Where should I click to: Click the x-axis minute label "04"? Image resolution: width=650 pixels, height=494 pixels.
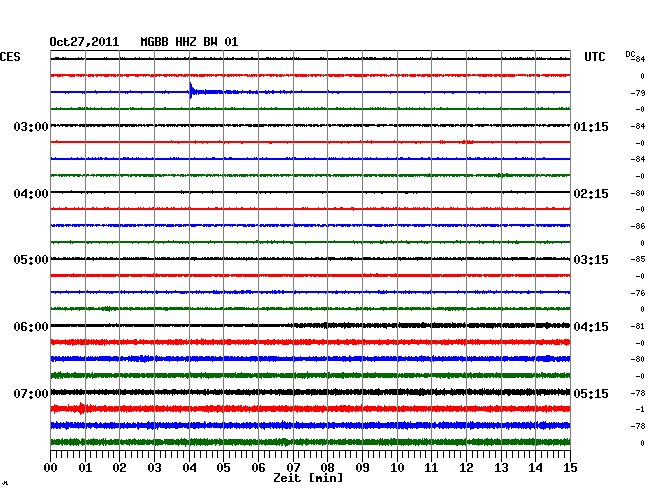point(189,468)
